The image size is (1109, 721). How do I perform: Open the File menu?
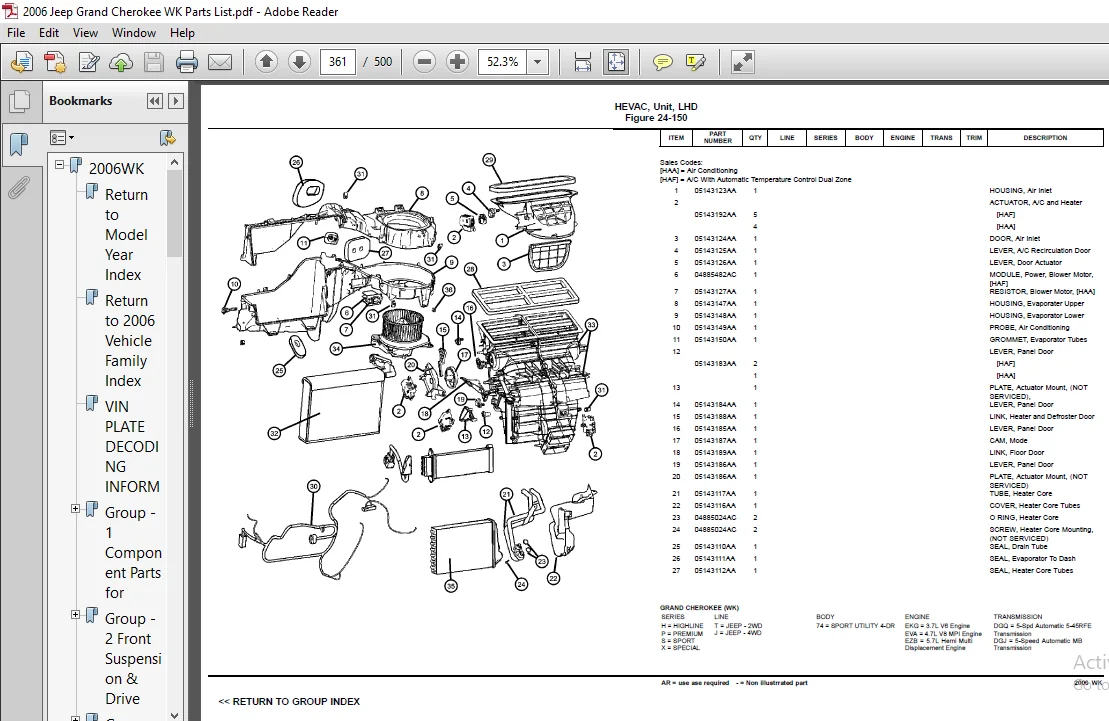[x=16, y=33]
